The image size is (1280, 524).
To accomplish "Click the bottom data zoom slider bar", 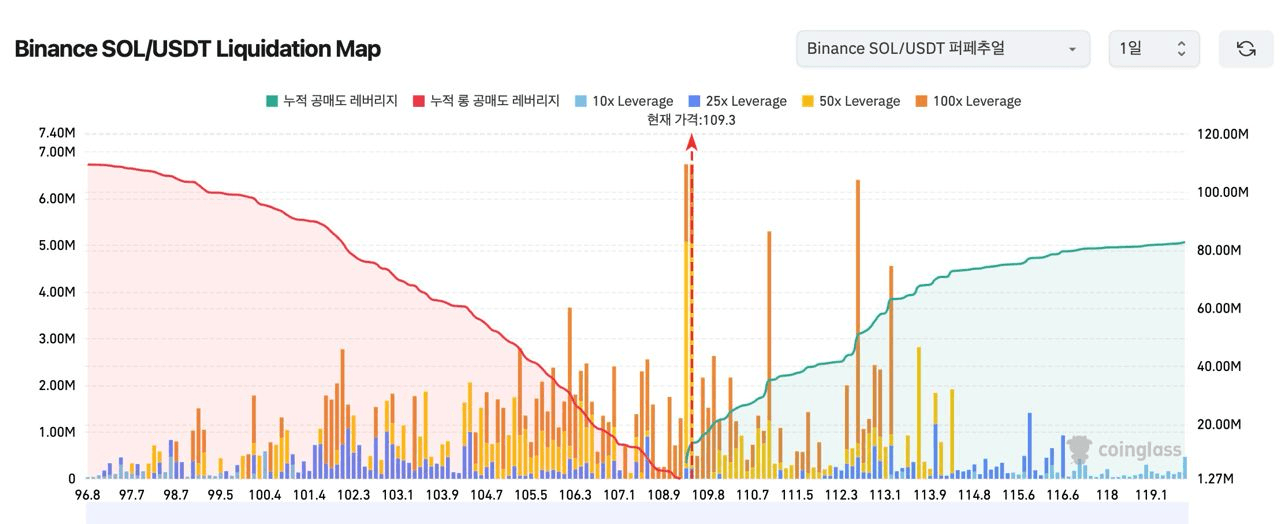I will (x=636, y=515).
